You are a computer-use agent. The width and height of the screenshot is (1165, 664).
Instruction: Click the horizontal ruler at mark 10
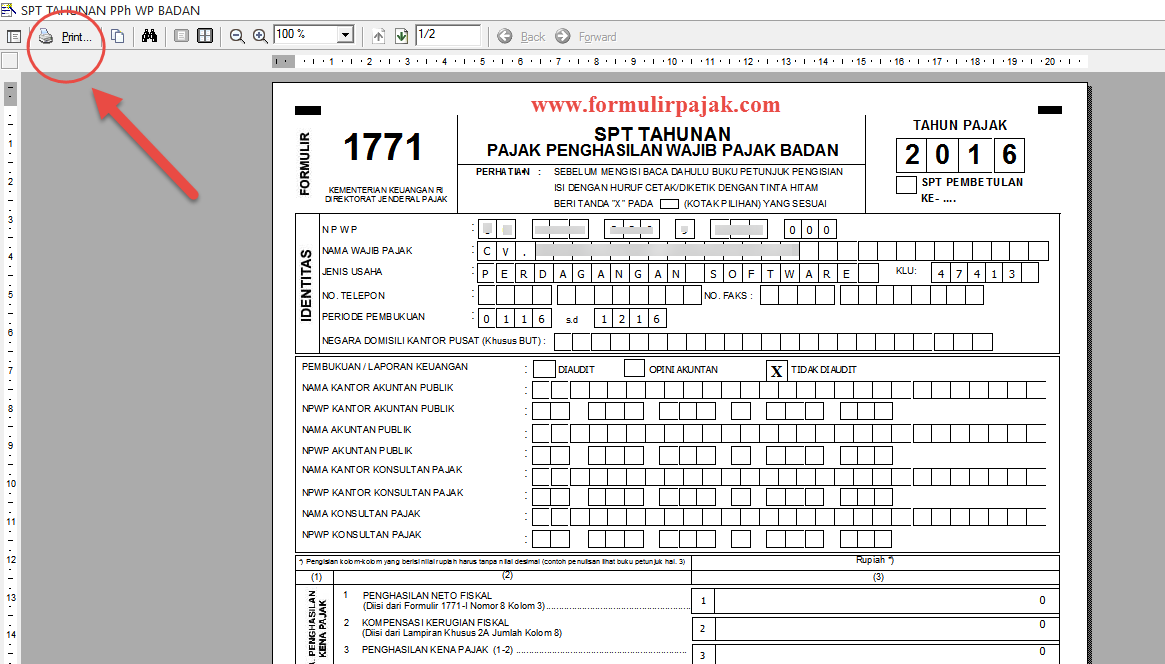pos(672,62)
